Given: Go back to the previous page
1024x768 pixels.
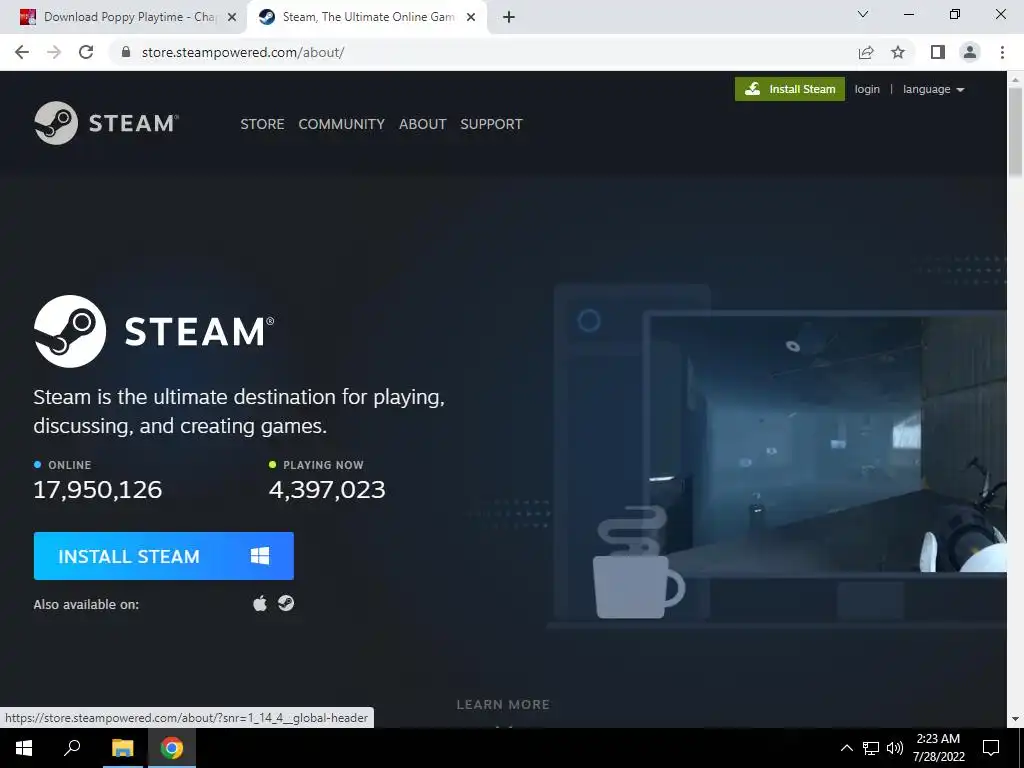Looking at the screenshot, I should pos(22,52).
